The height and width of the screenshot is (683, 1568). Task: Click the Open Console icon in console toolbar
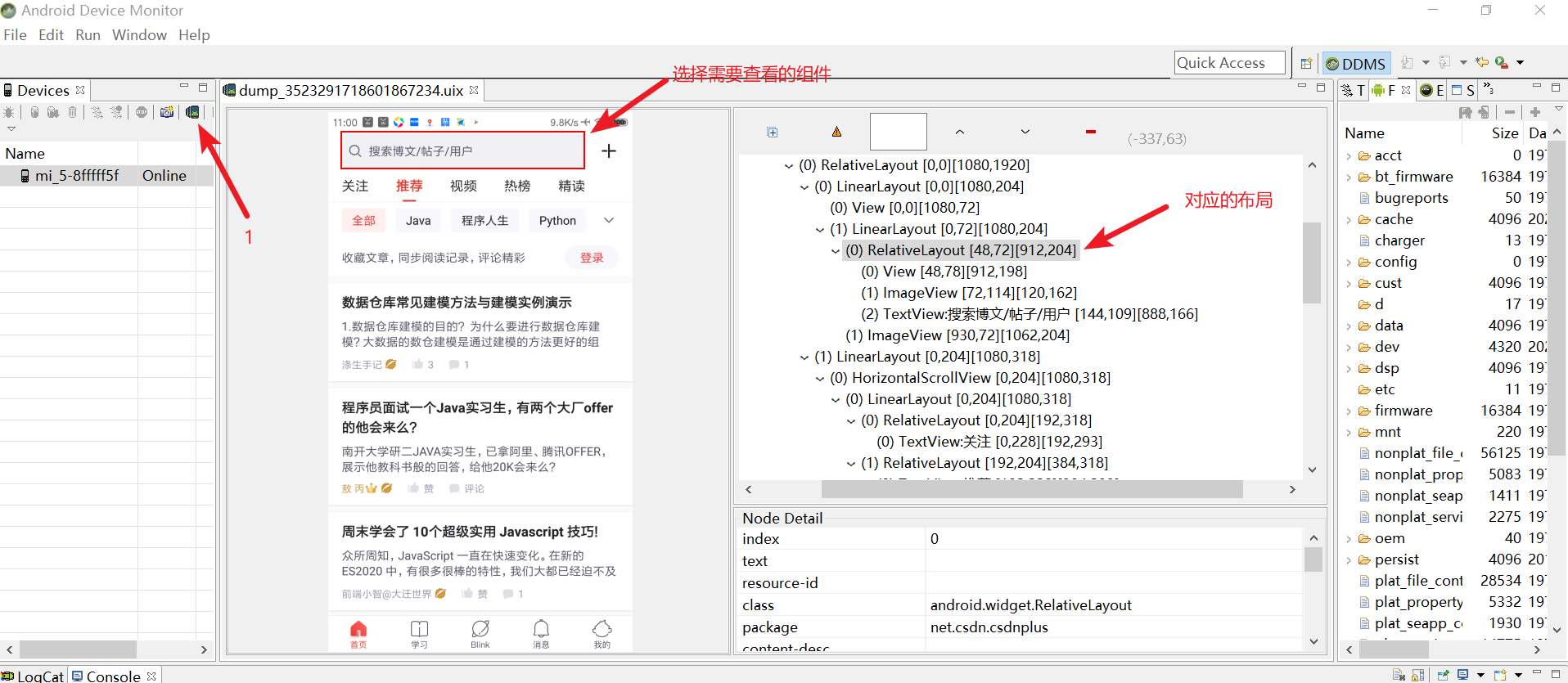tap(1500, 675)
